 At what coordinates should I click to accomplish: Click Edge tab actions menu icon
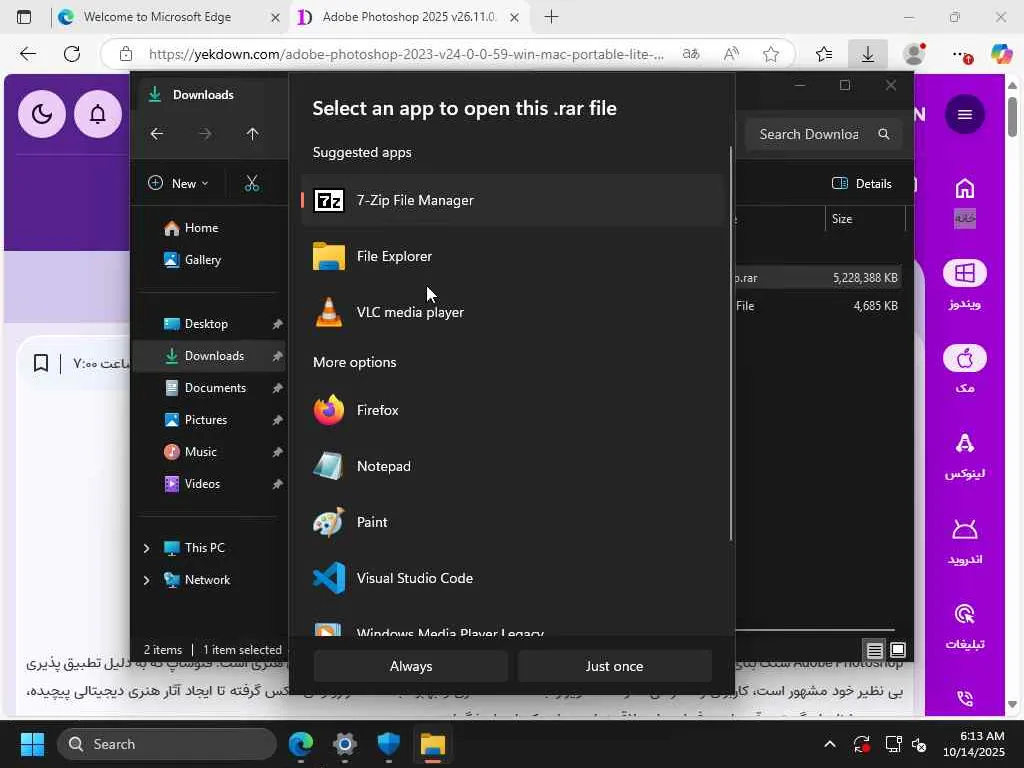[24, 17]
